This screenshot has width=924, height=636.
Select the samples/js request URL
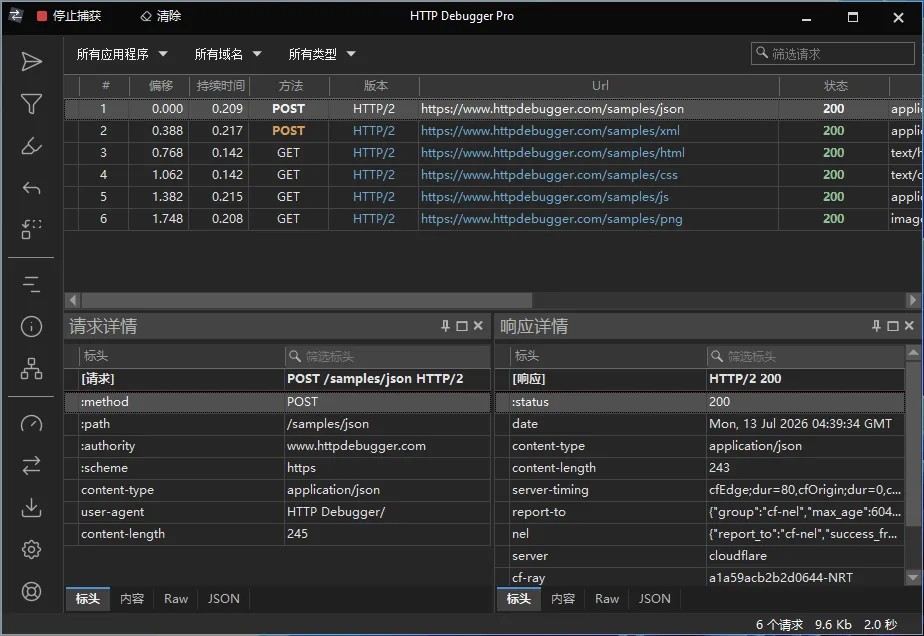[x=544, y=197]
